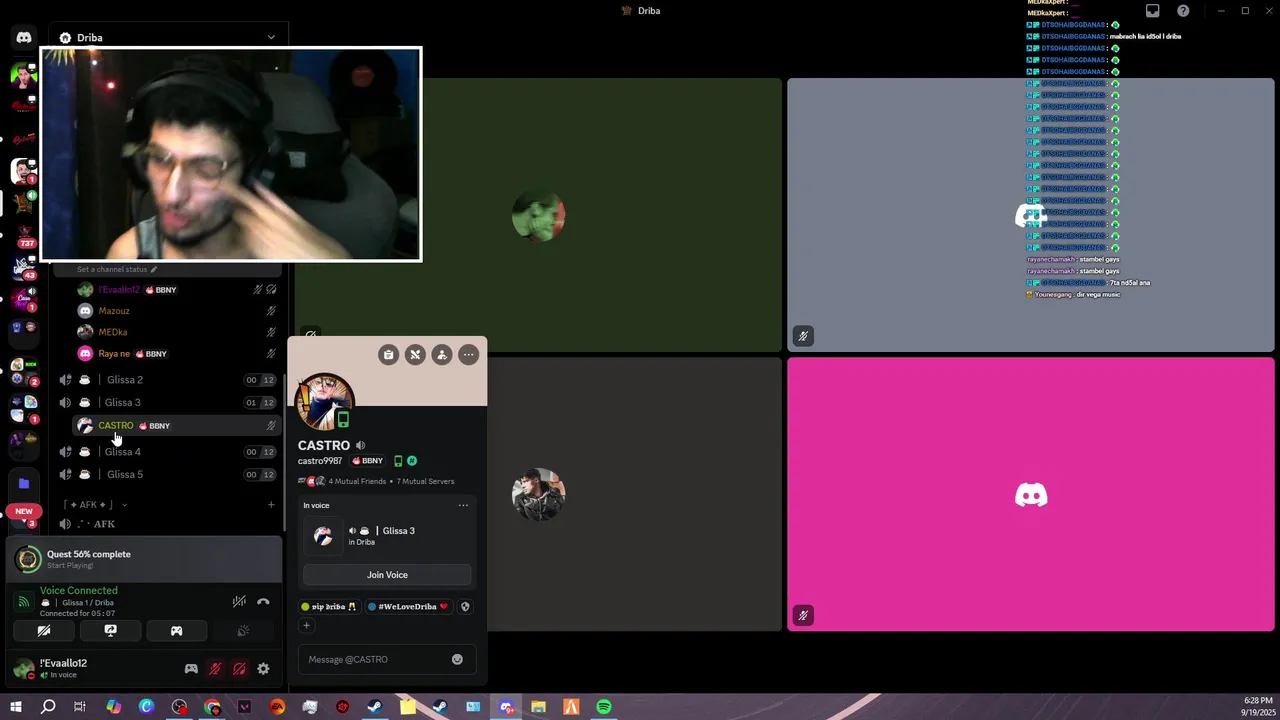The height and width of the screenshot is (720, 1280).
Task: Open the note icon on CASTRO profile
Action: point(389,354)
